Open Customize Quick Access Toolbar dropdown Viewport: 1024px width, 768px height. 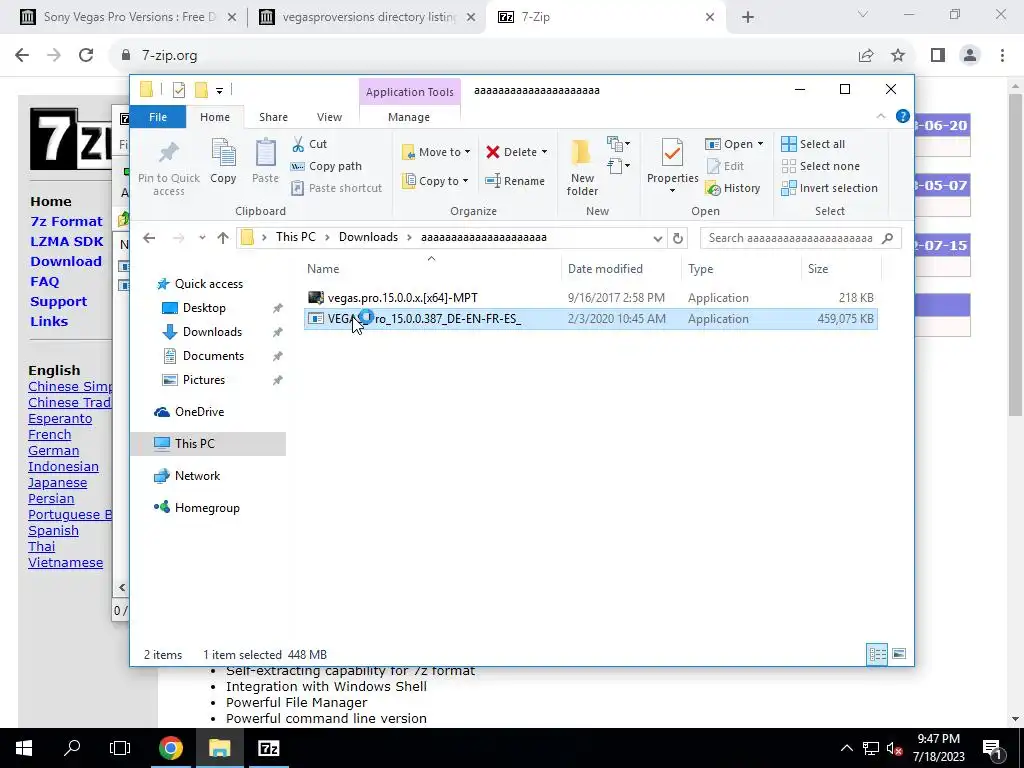[219, 90]
